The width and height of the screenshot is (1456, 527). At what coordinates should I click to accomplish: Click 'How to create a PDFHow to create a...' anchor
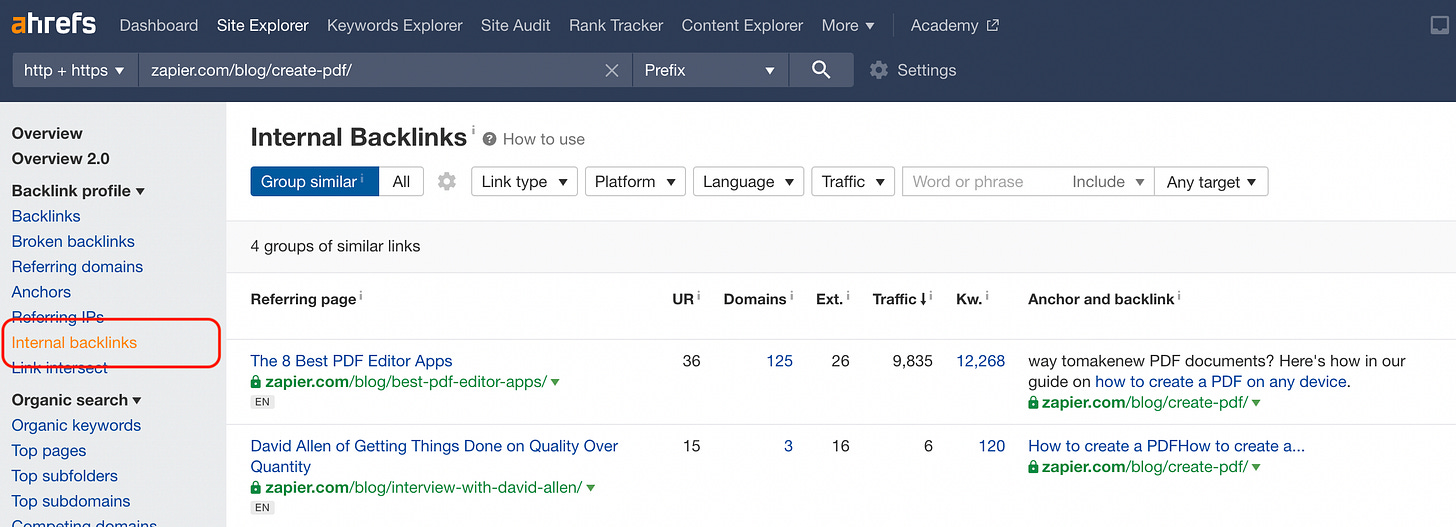point(1166,446)
